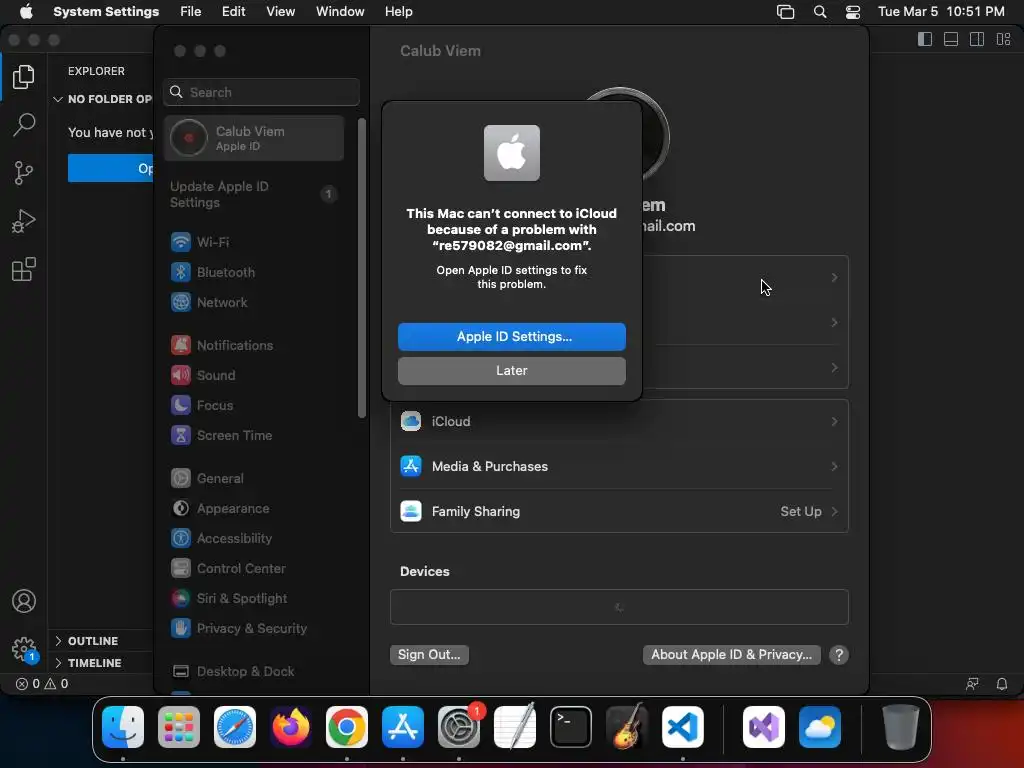The height and width of the screenshot is (768, 1024).
Task: Click Sign Out... button
Action: (x=429, y=654)
